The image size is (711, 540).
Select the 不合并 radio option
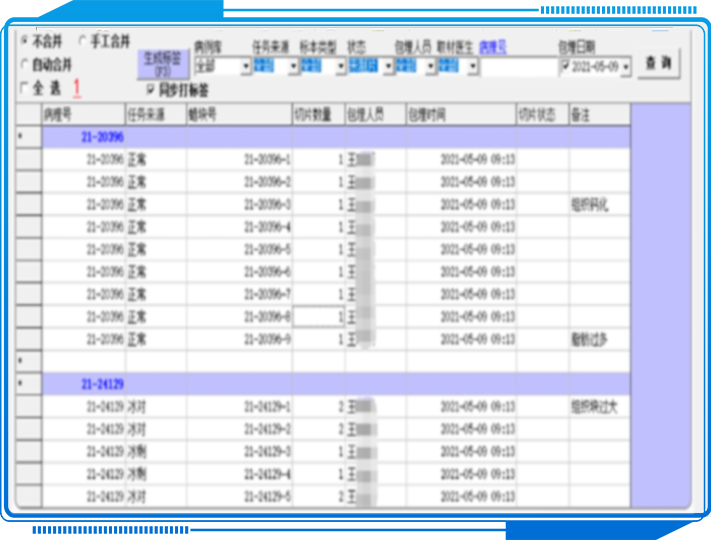25,42
